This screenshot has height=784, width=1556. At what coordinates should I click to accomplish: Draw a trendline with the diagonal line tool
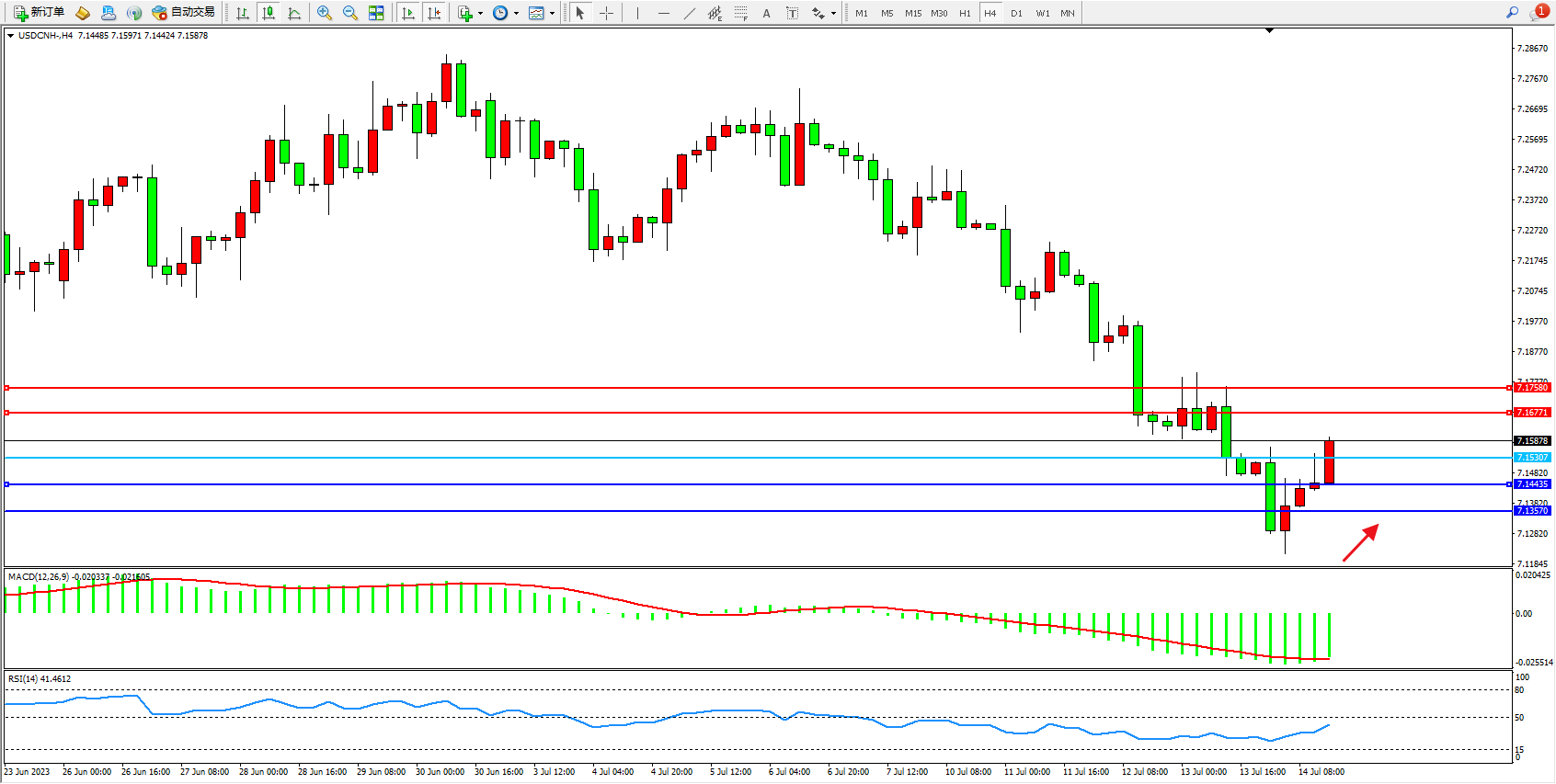click(689, 13)
